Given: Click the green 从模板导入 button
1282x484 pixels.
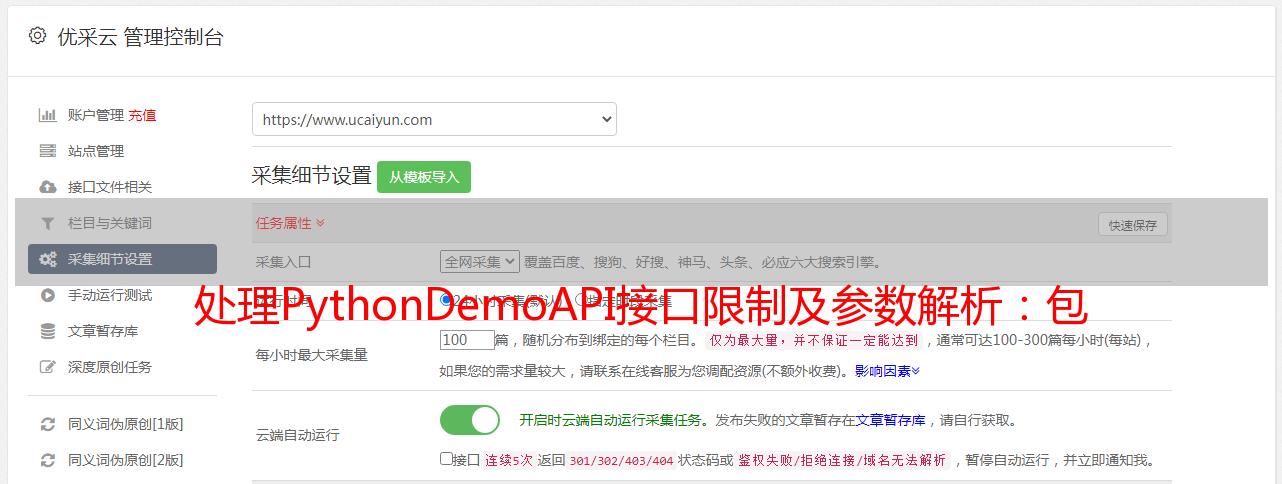Looking at the screenshot, I should tap(424, 177).
